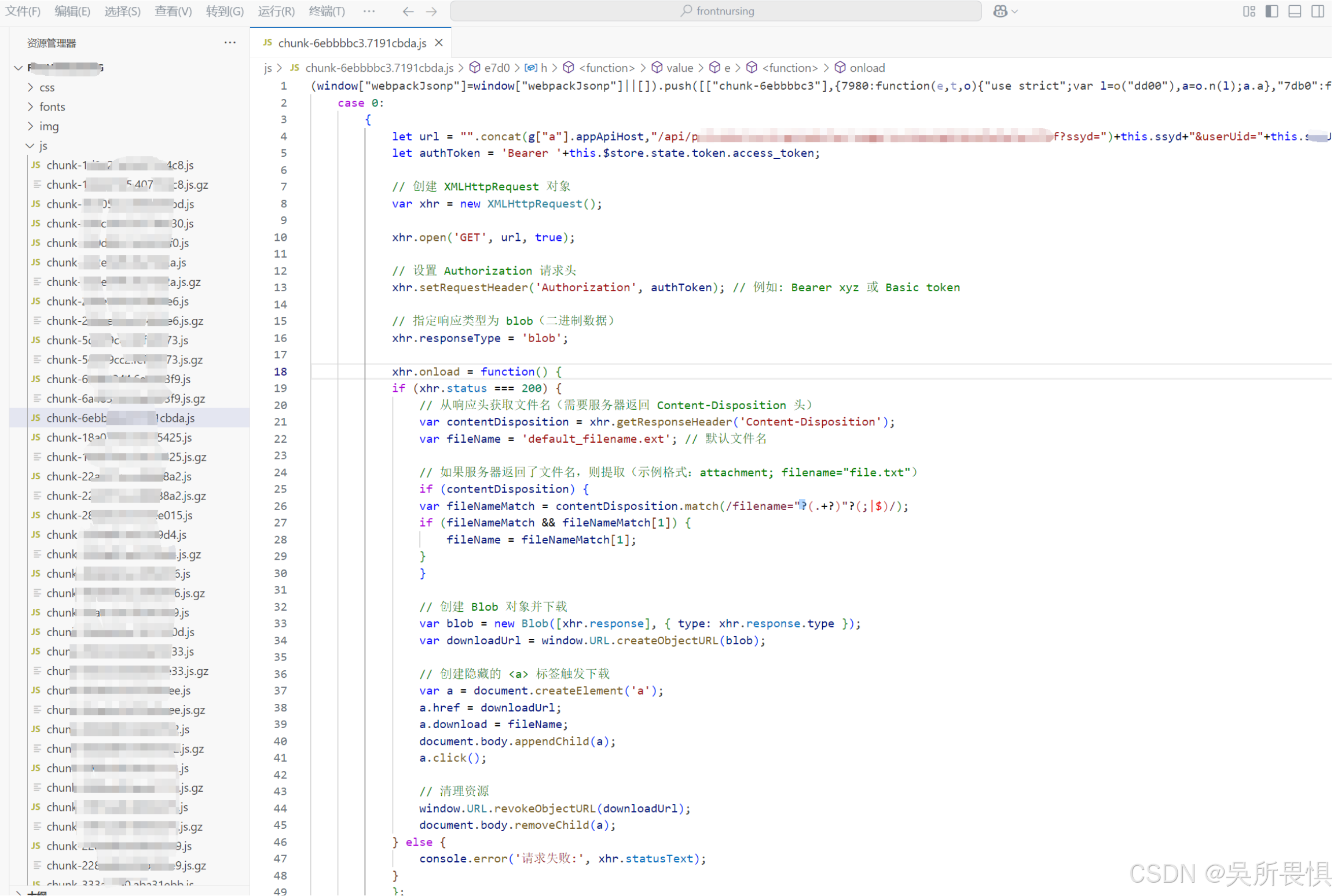
Task: Open the file ending in 9d4.js
Action: 130,535
